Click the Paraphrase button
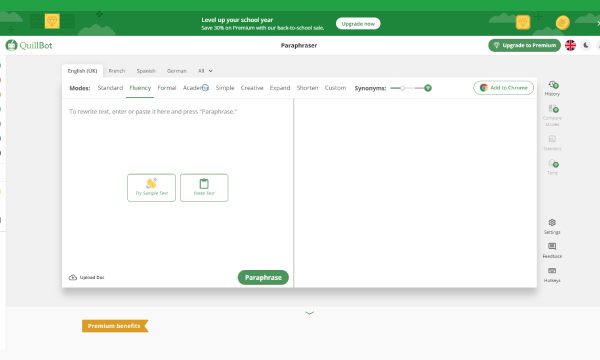The height and width of the screenshot is (360, 600). (263, 277)
